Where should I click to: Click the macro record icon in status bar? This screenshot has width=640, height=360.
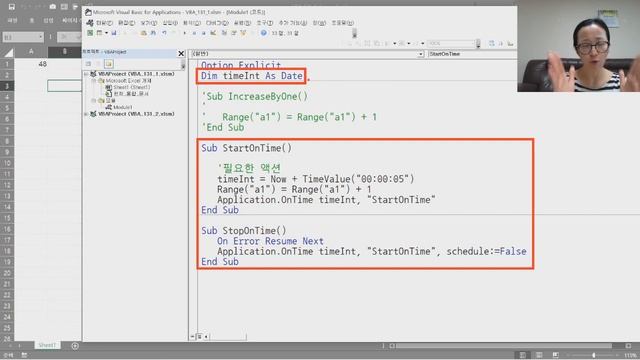pyautogui.click(x=24, y=355)
